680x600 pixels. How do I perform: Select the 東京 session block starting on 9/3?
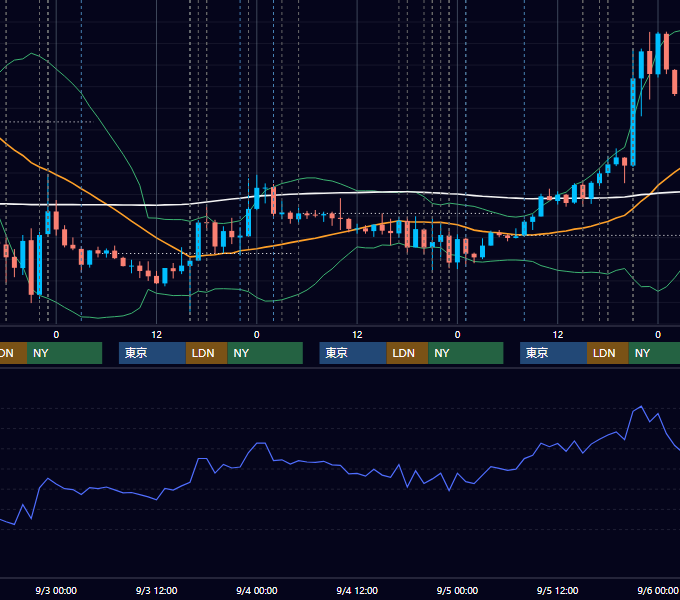coord(152,353)
